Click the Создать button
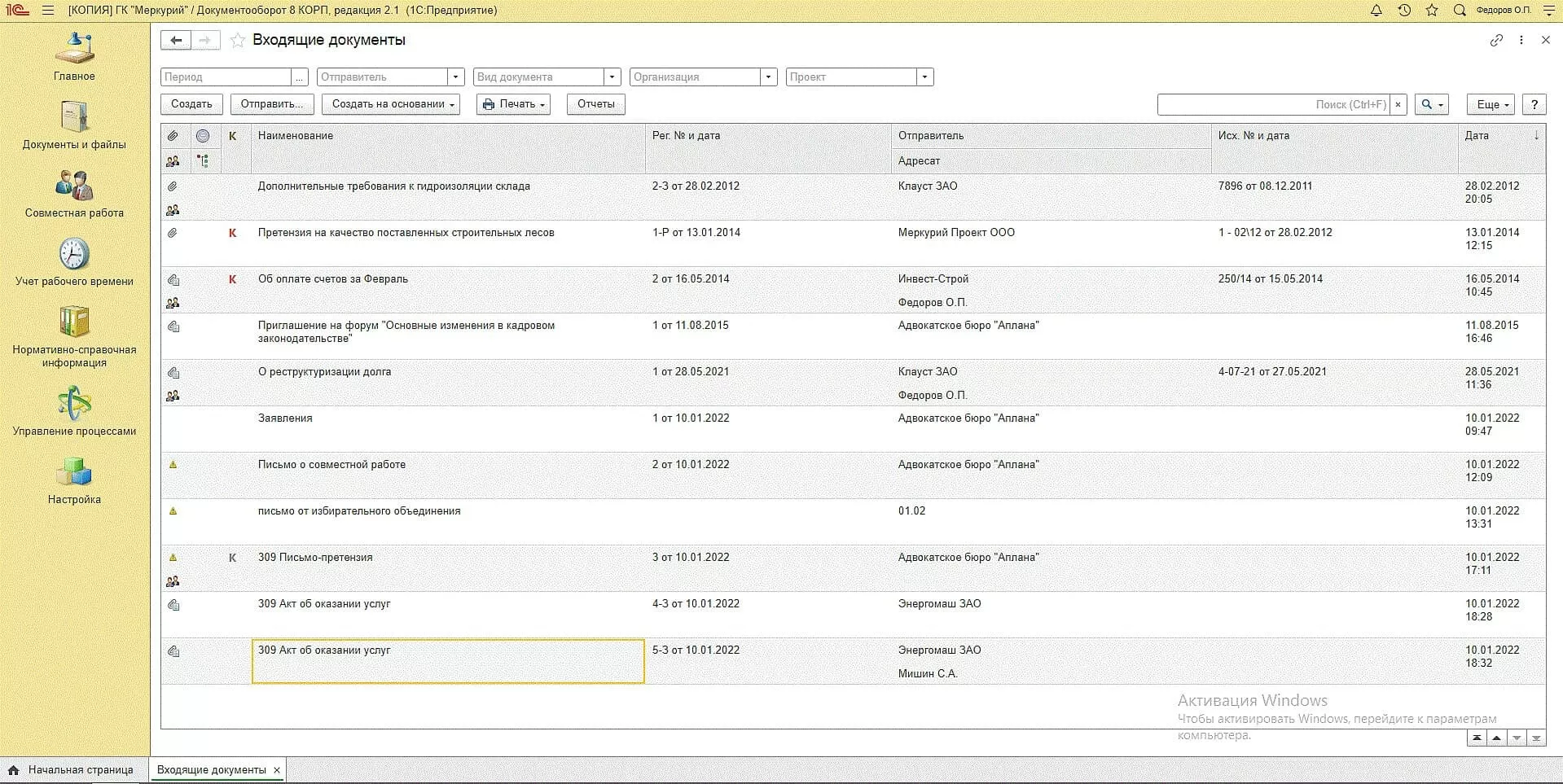Viewport: 1563px width, 784px height. 191,104
